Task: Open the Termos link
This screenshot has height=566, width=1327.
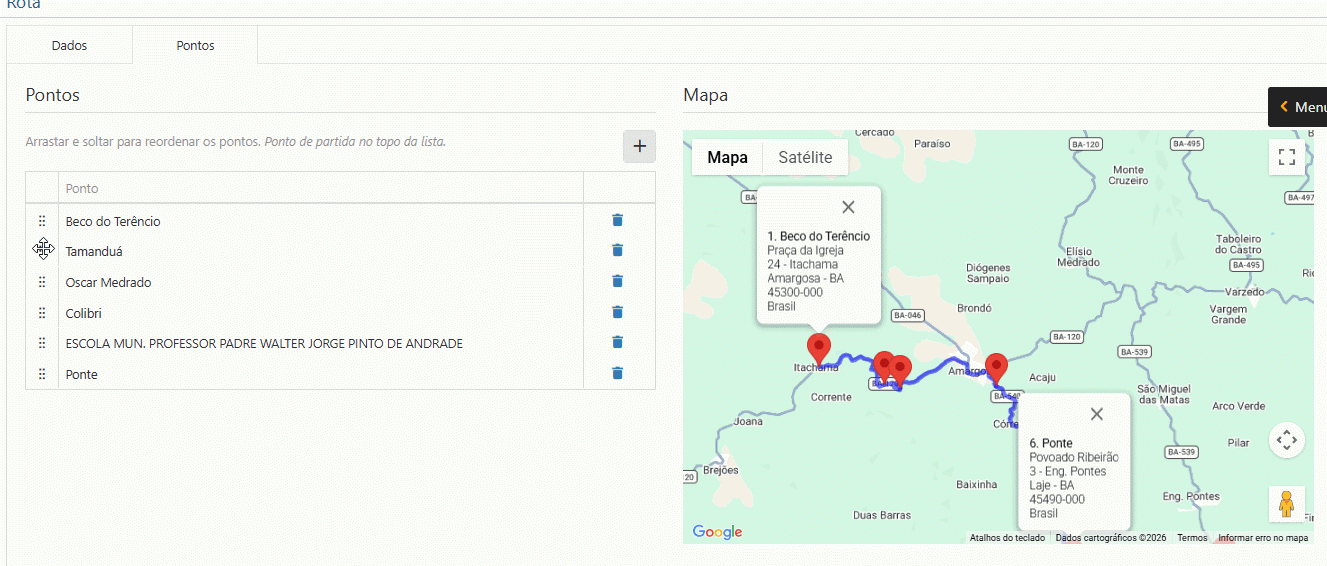Action: click(1192, 538)
